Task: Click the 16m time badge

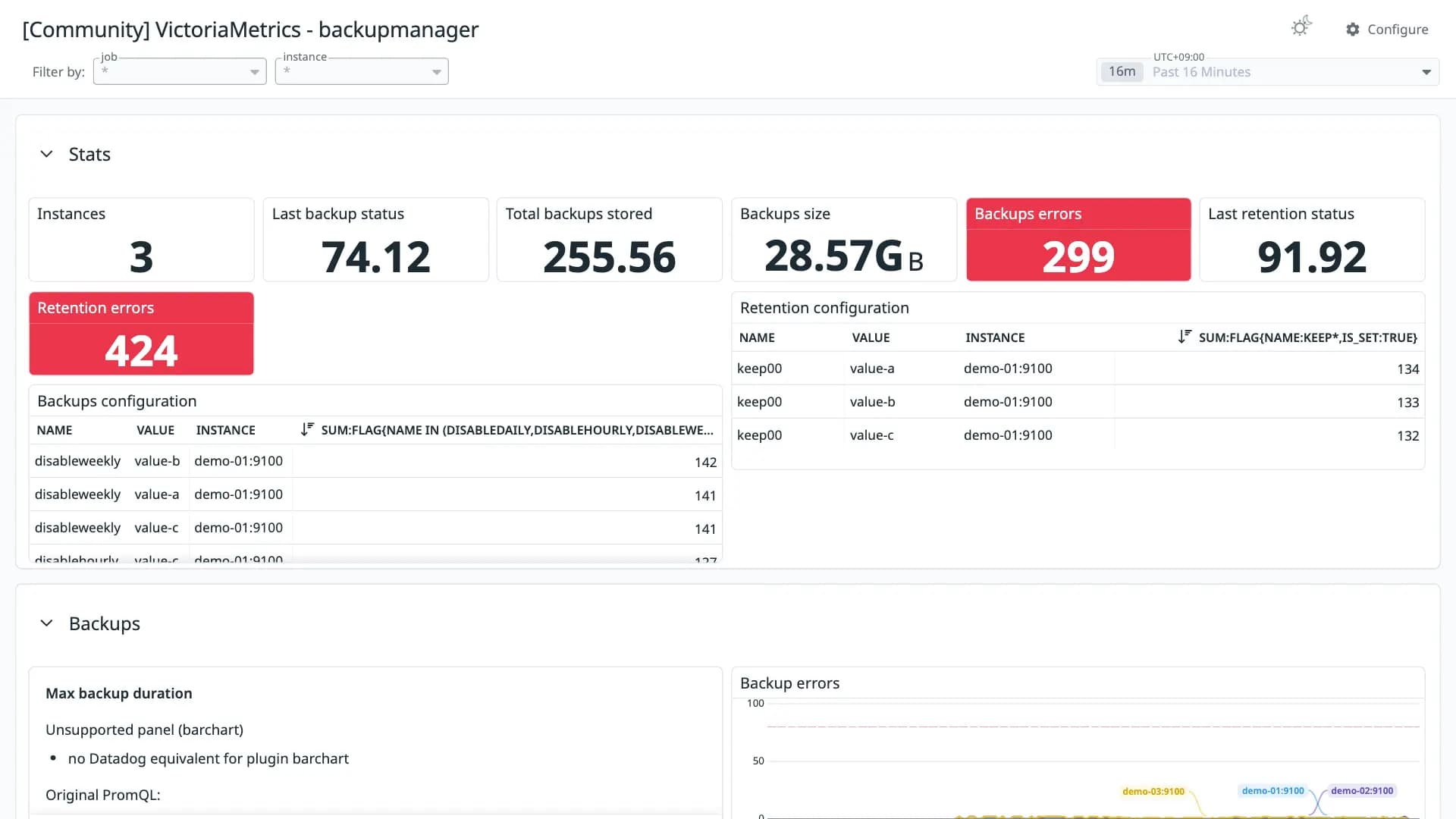Action: coord(1122,71)
